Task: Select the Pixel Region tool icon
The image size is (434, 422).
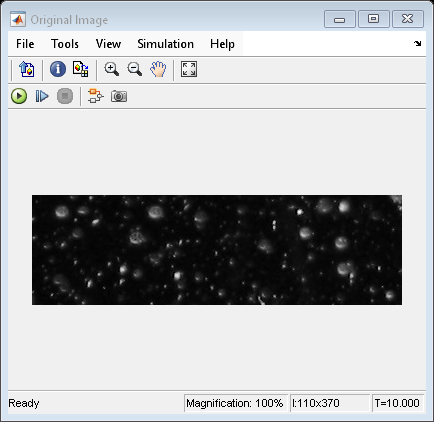Action: [x=81, y=69]
